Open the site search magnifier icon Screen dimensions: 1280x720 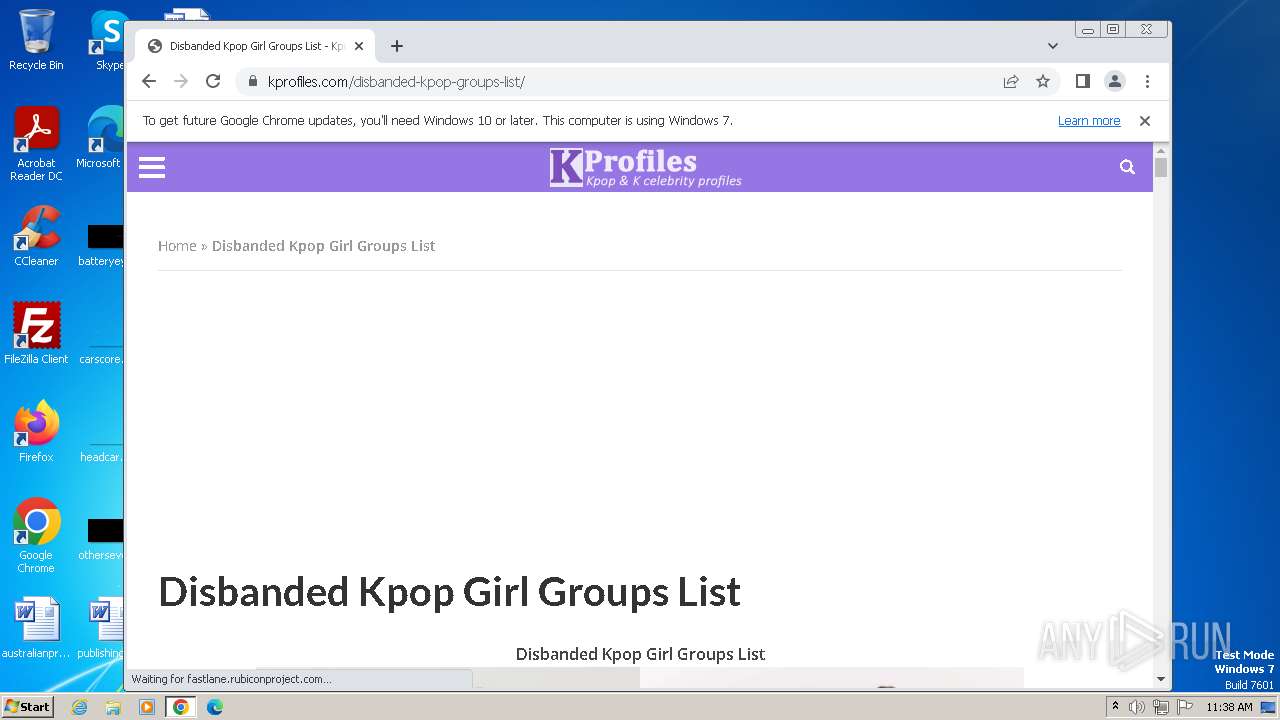click(x=1127, y=167)
